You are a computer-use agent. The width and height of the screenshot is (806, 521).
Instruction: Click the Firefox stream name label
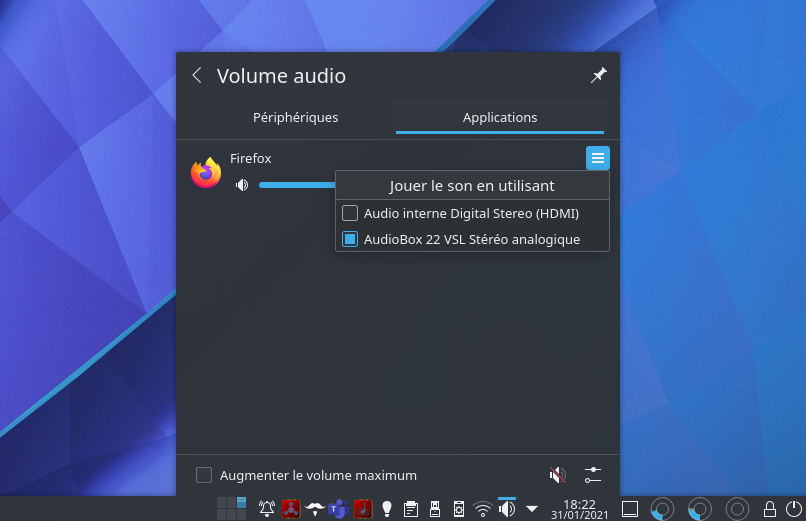250,158
